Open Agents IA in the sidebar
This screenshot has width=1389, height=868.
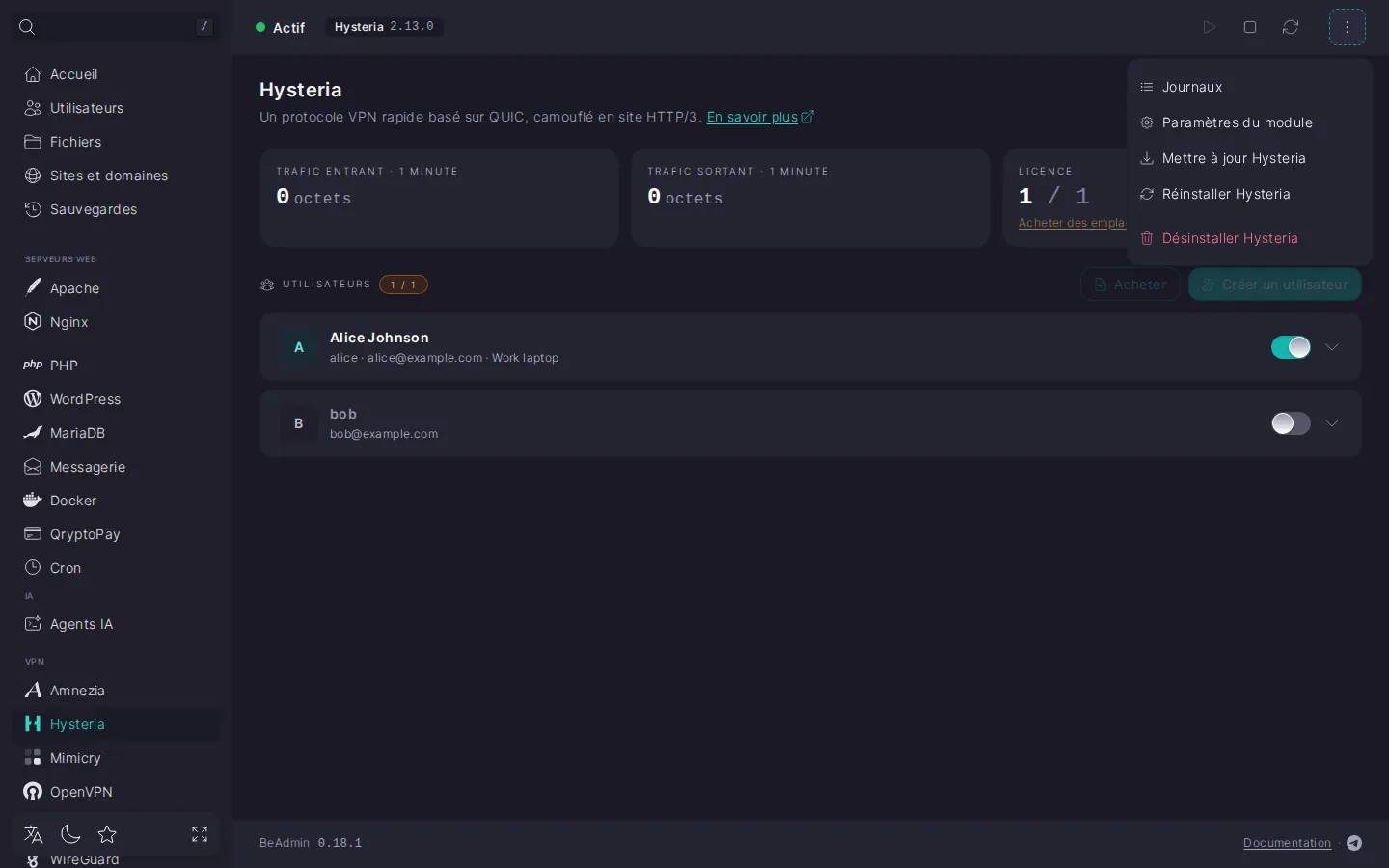pyautogui.click(x=116, y=624)
